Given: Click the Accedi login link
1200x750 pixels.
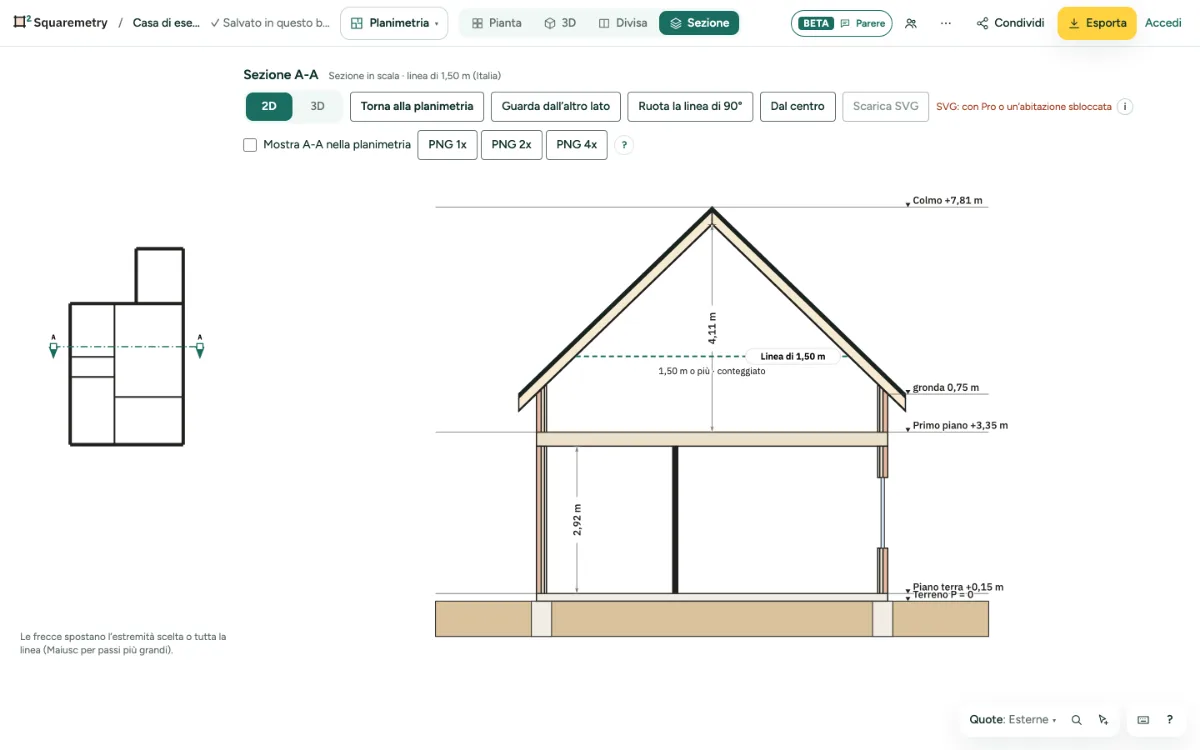Looking at the screenshot, I should [1163, 23].
